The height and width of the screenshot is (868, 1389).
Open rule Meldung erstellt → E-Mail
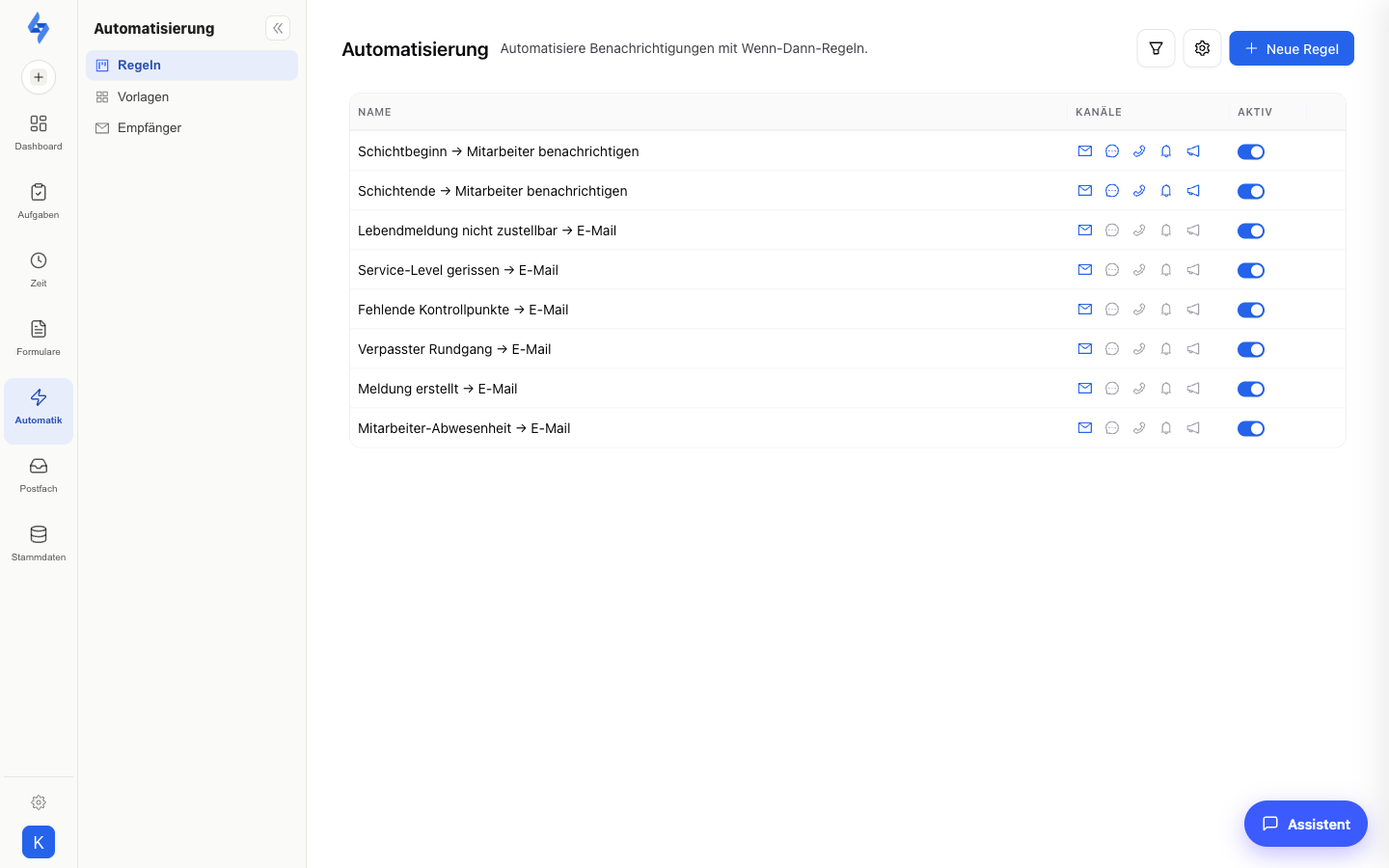point(437,389)
